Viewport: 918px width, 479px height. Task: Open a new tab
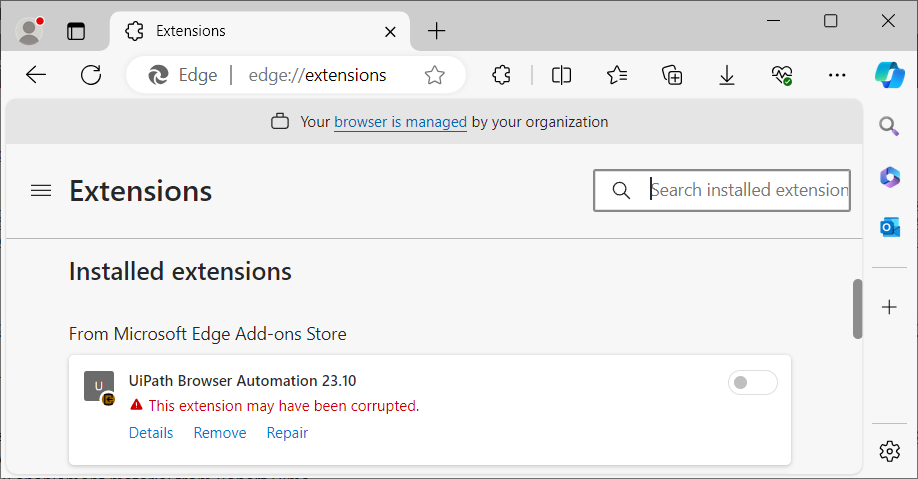(x=436, y=31)
